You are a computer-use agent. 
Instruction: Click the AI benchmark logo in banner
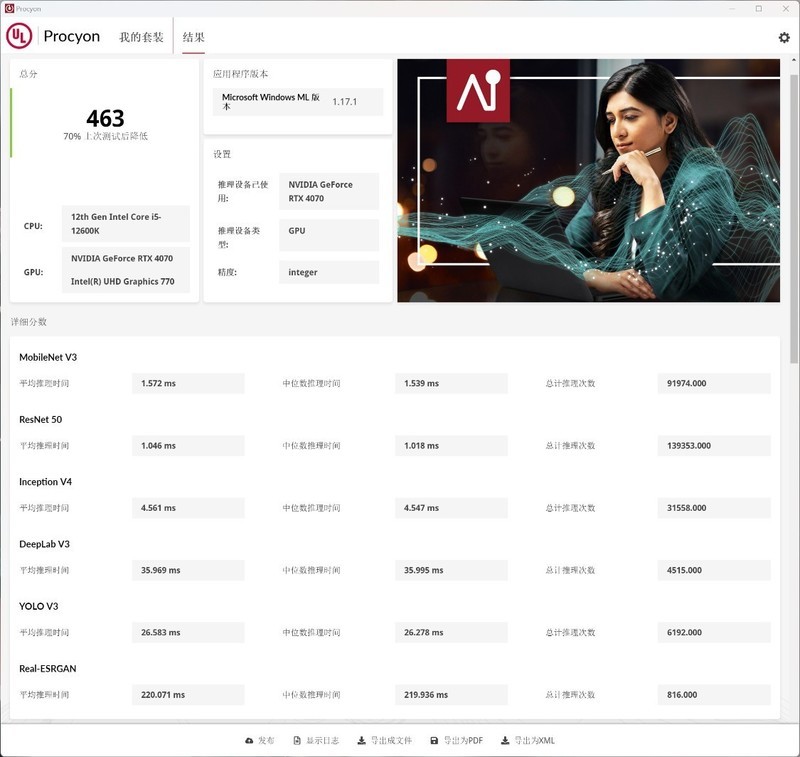(478, 90)
